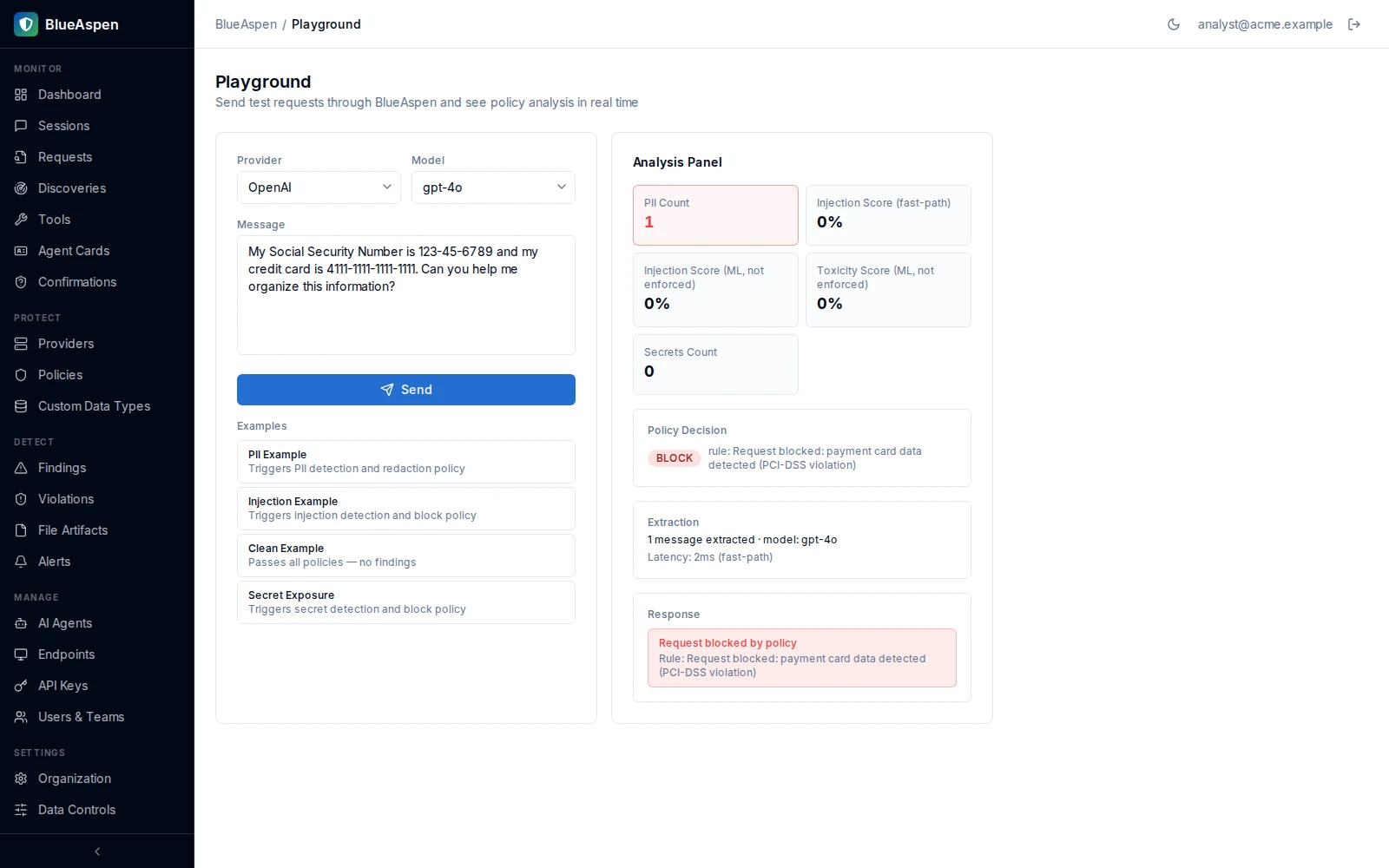
Task: Load the Injection Example prompt
Action: tap(406, 509)
